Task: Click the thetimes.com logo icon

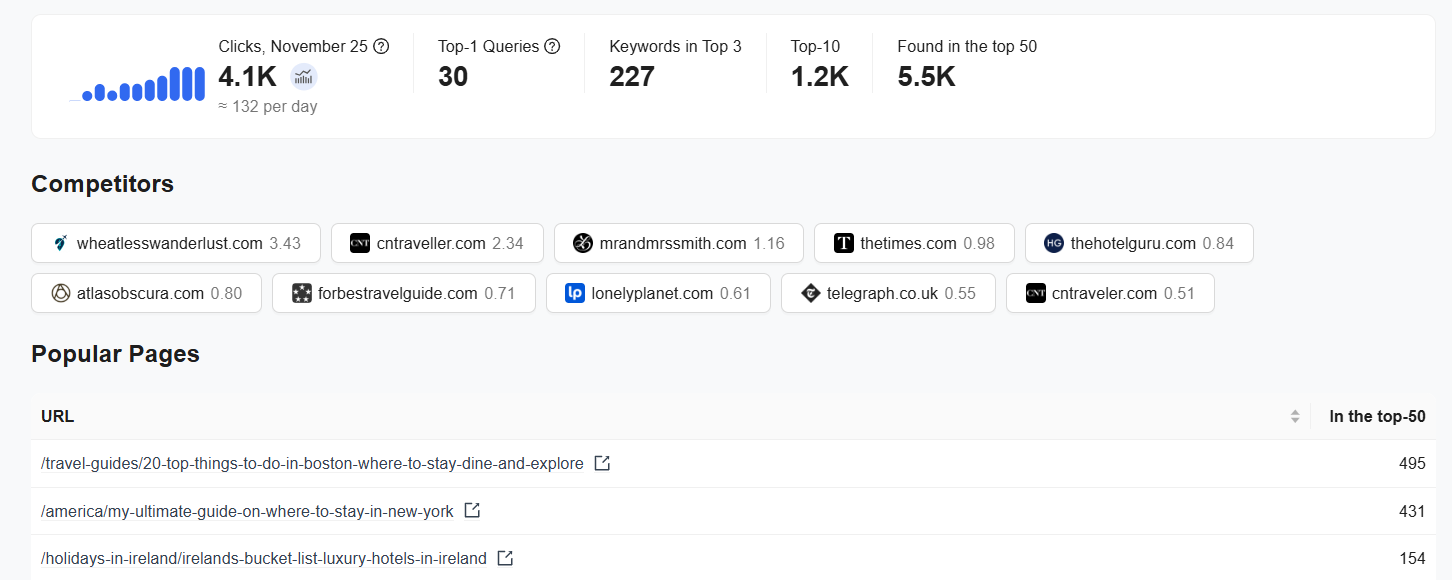Action: (x=844, y=243)
